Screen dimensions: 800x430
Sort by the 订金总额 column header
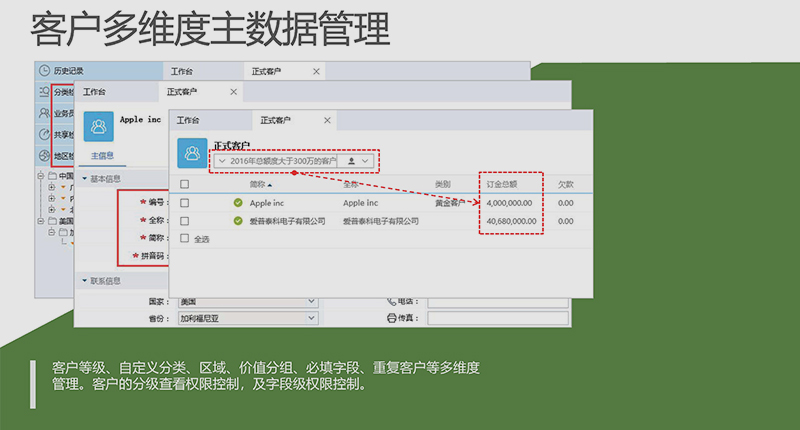coord(502,184)
